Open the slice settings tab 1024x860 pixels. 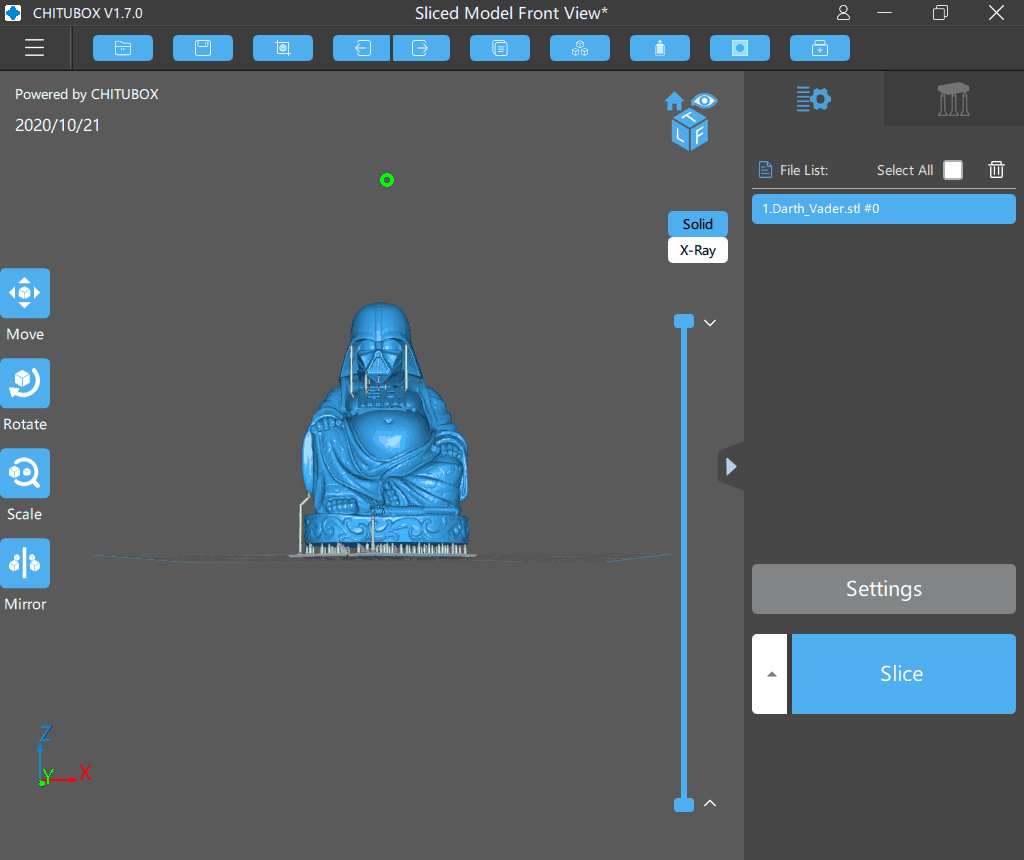(814, 99)
